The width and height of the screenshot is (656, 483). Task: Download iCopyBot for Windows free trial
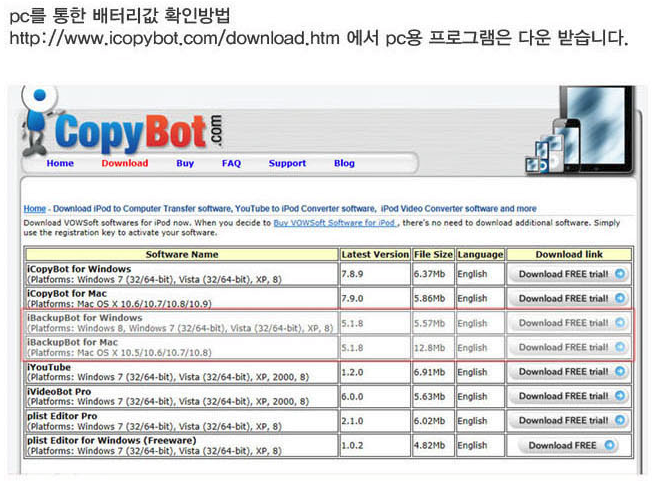(569, 274)
